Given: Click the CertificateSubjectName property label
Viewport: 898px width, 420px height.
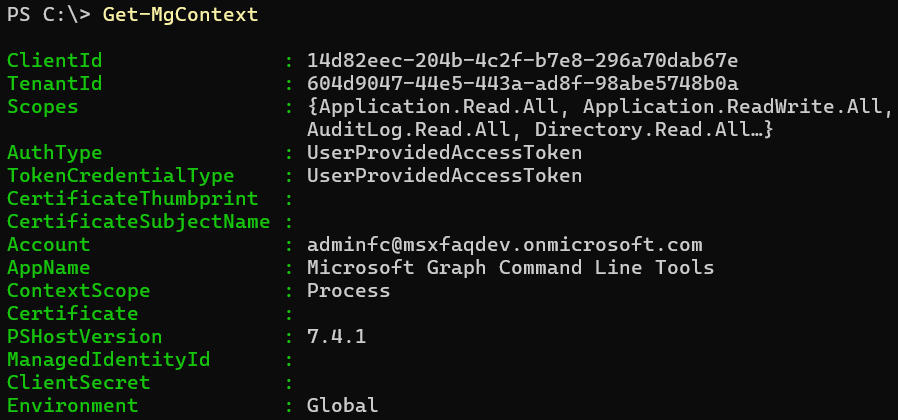Looking at the screenshot, I should click(x=138, y=222).
